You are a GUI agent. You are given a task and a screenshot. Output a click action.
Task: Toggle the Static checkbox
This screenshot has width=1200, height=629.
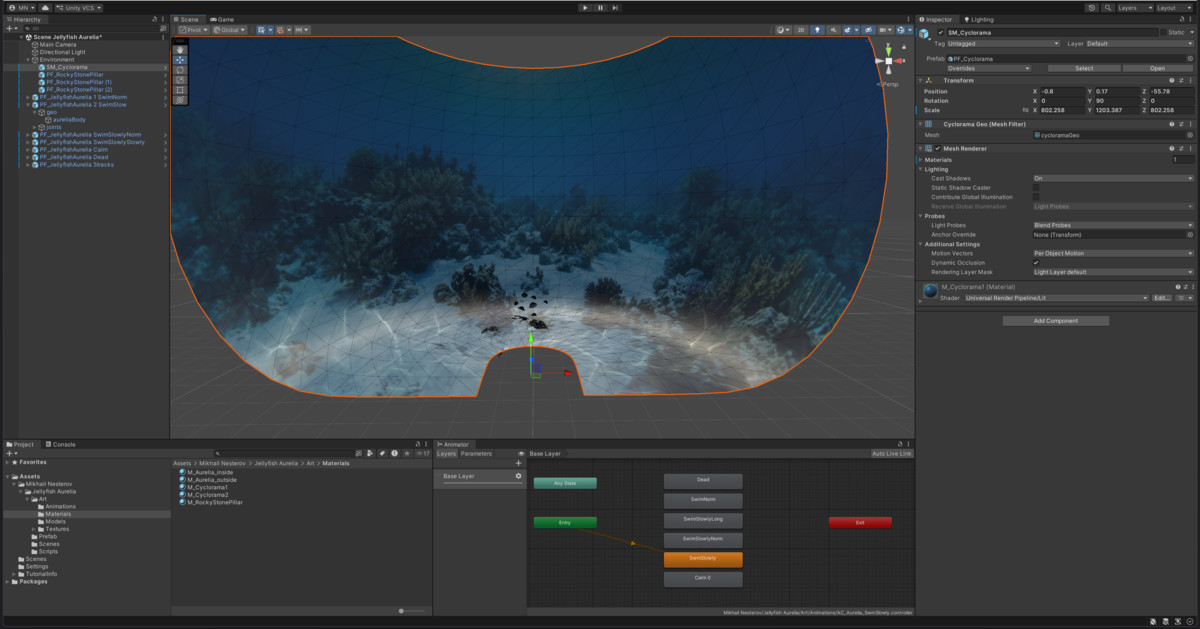click(x=1164, y=32)
